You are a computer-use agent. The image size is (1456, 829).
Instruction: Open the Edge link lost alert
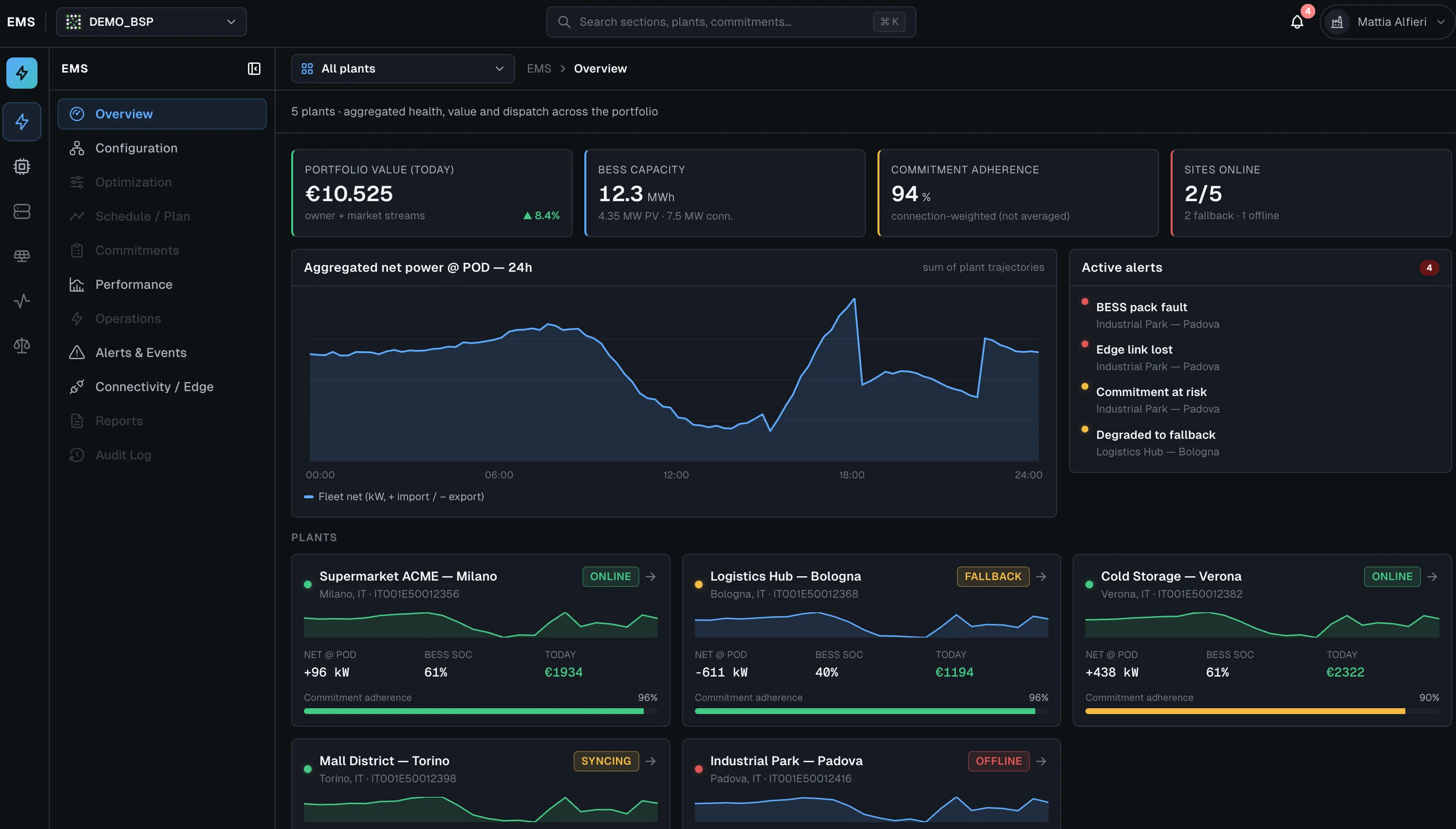pos(1259,358)
